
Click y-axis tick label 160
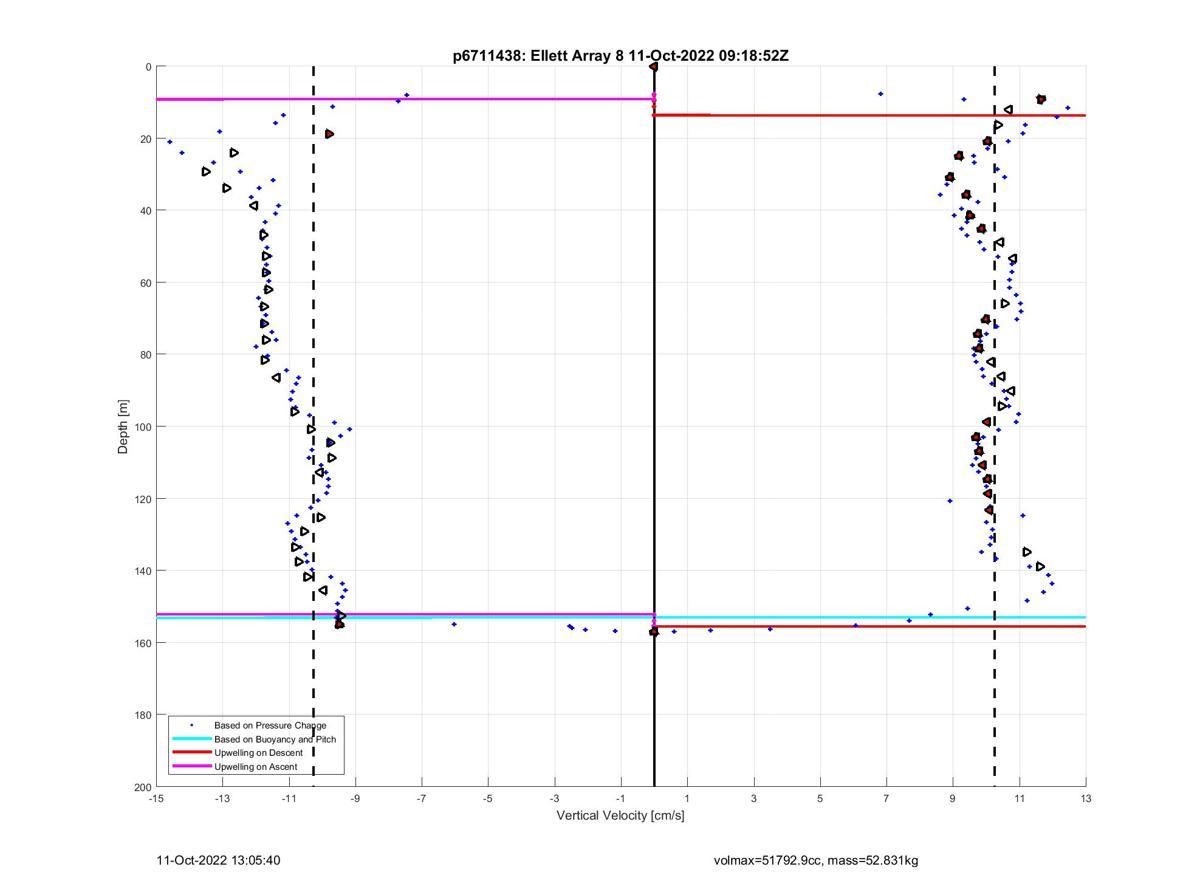point(142,643)
